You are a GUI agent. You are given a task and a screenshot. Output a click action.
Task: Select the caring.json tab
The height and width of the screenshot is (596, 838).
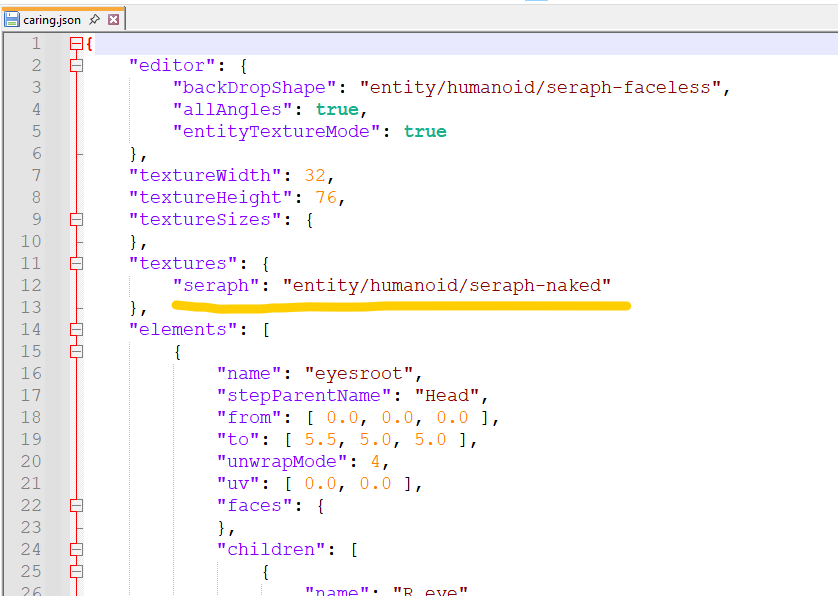[x=54, y=19]
